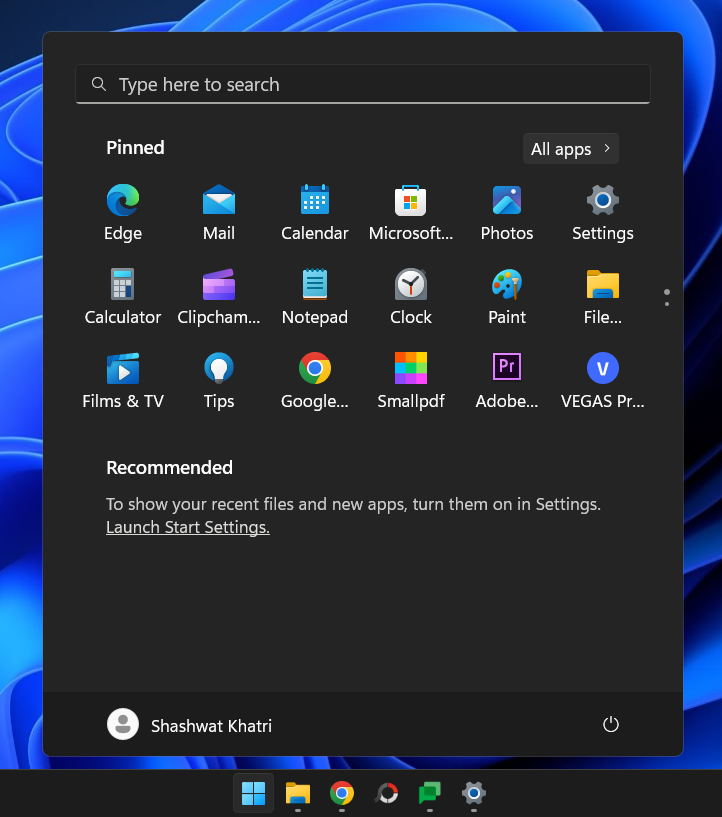Launch the Mail app
The width and height of the screenshot is (722, 817).
(219, 212)
